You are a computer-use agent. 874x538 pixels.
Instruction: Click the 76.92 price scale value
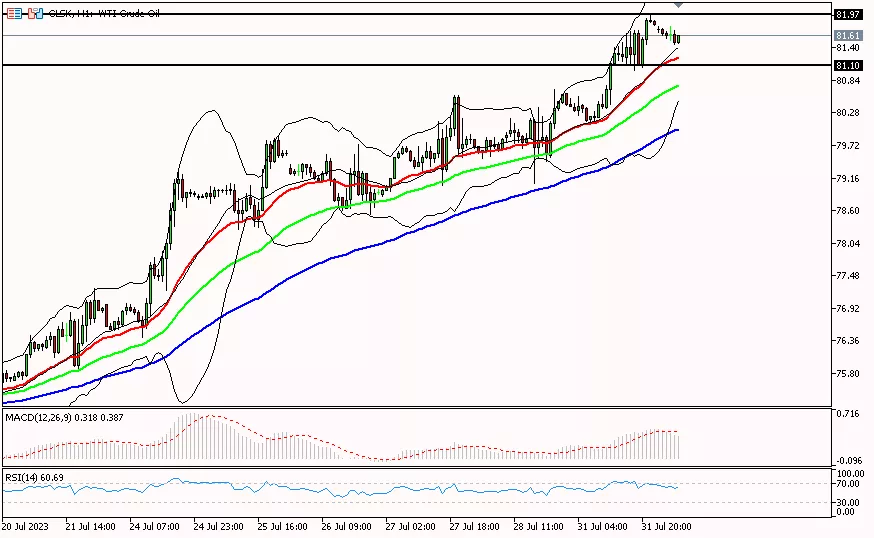click(x=848, y=308)
